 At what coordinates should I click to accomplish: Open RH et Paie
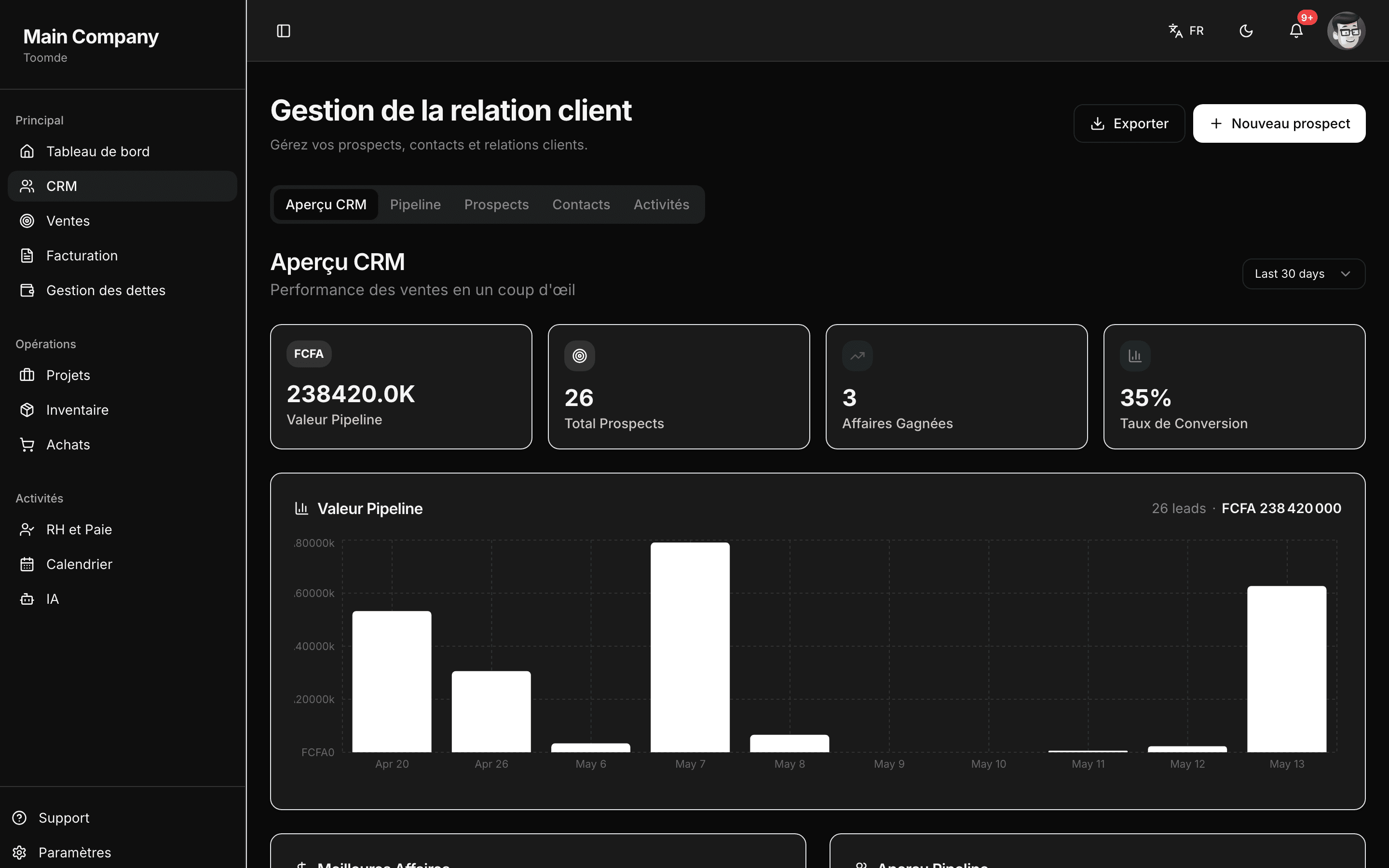[x=122, y=529]
